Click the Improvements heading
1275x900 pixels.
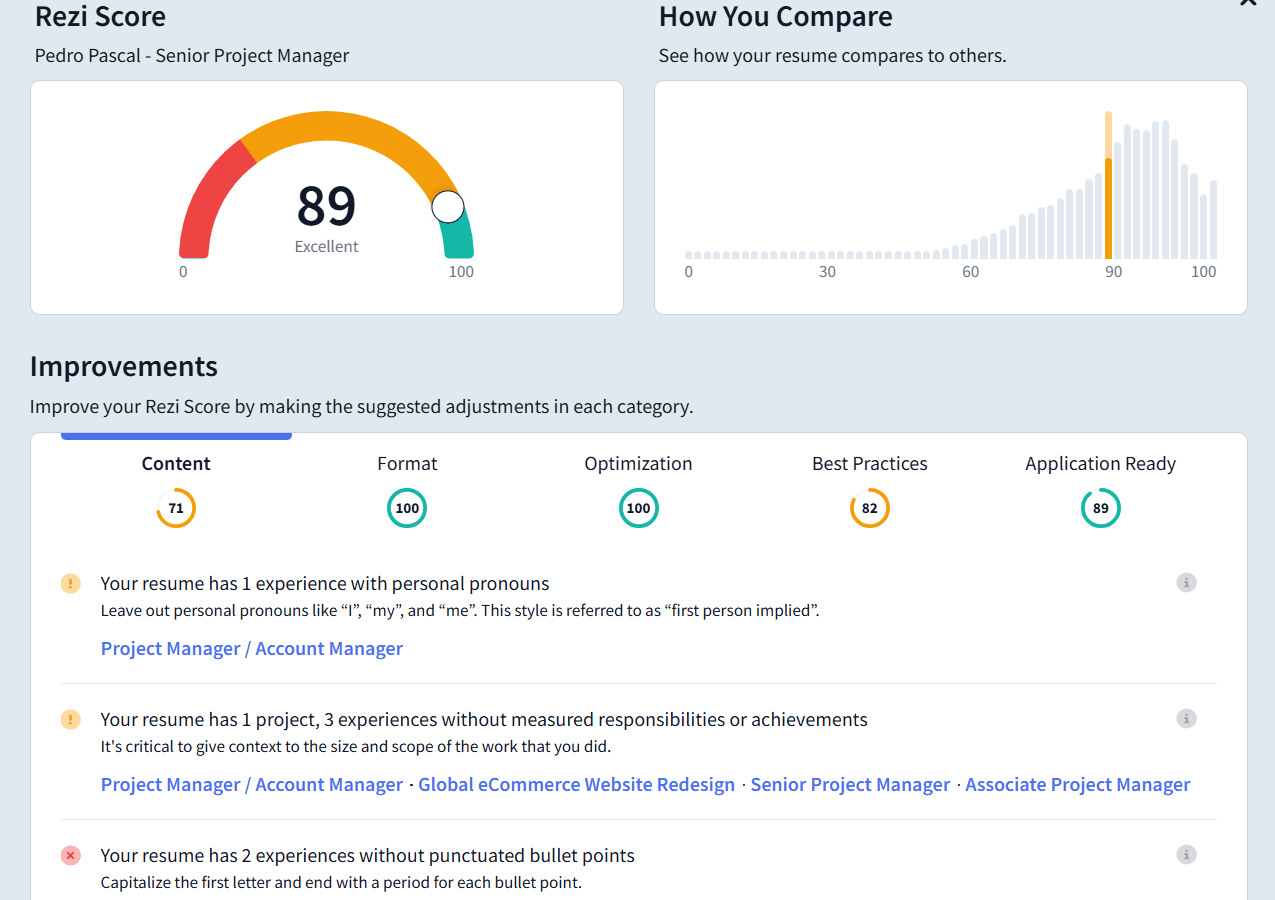click(x=124, y=367)
